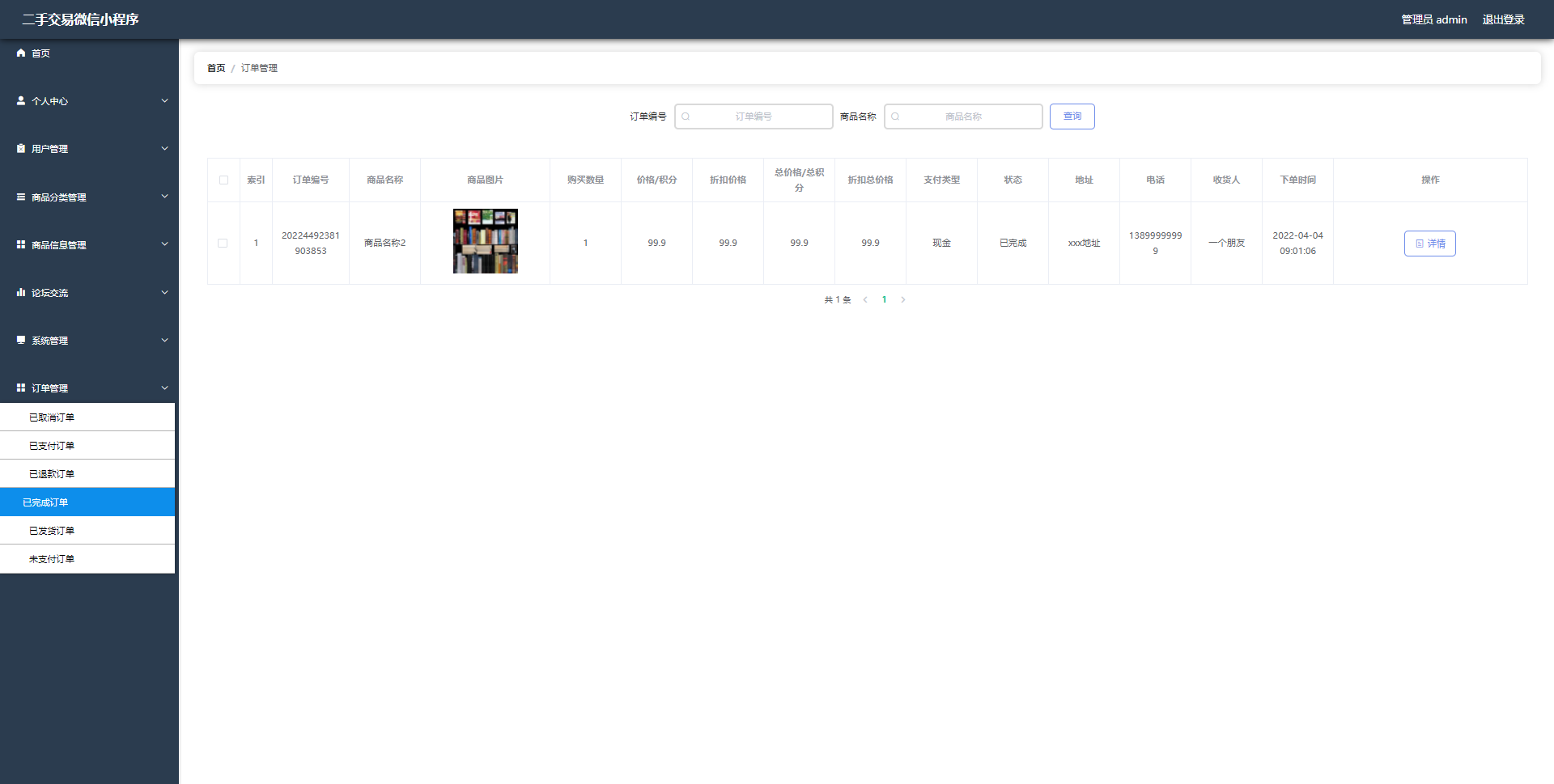Image resolution: width=1554 pixels, height=784 pixels.
Task: Click the bookshelf product thumbnail
Action: point(486,241)
